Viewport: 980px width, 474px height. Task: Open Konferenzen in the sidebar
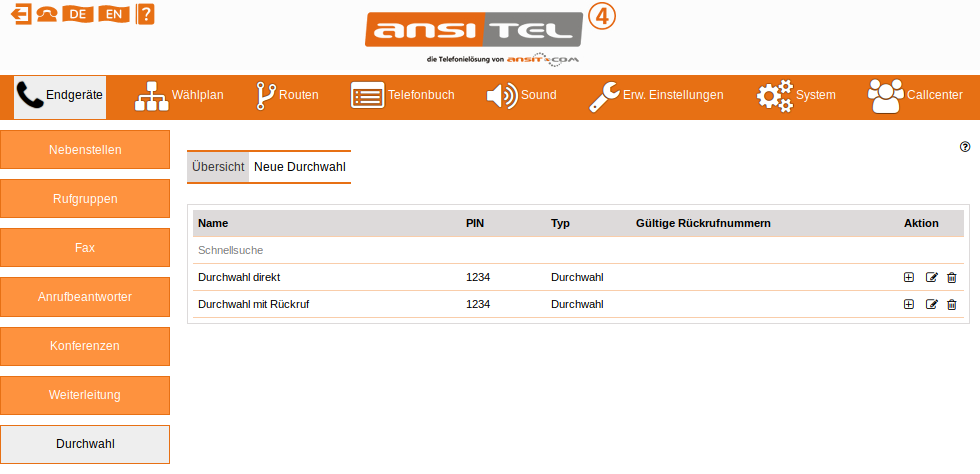(x=85, y=345)
